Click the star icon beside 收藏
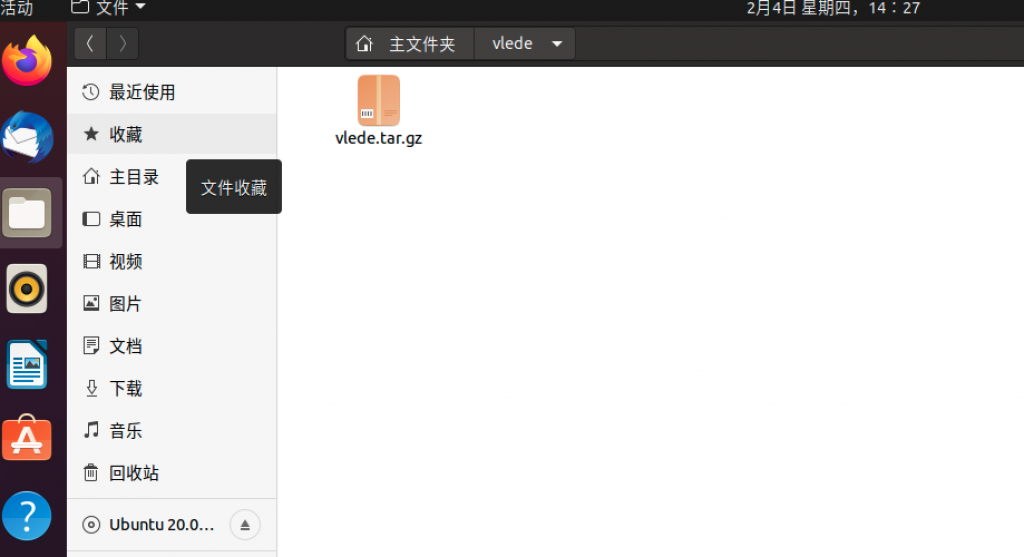This screenshot has height=557, width=1024. point(91,134)
